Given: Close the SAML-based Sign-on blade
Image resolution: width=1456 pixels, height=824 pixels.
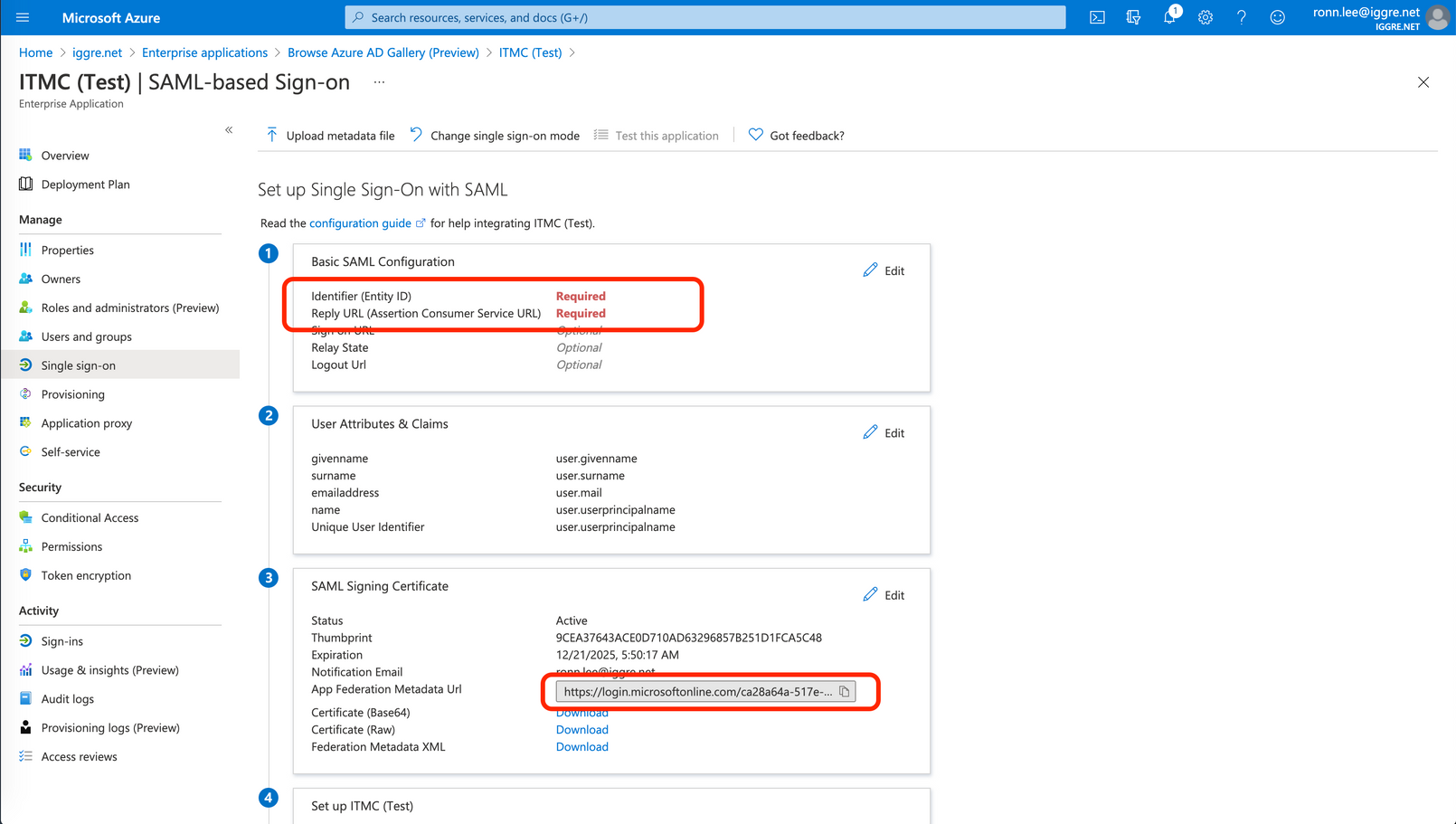Looking at the screenshot, I should coord(1423,82).
